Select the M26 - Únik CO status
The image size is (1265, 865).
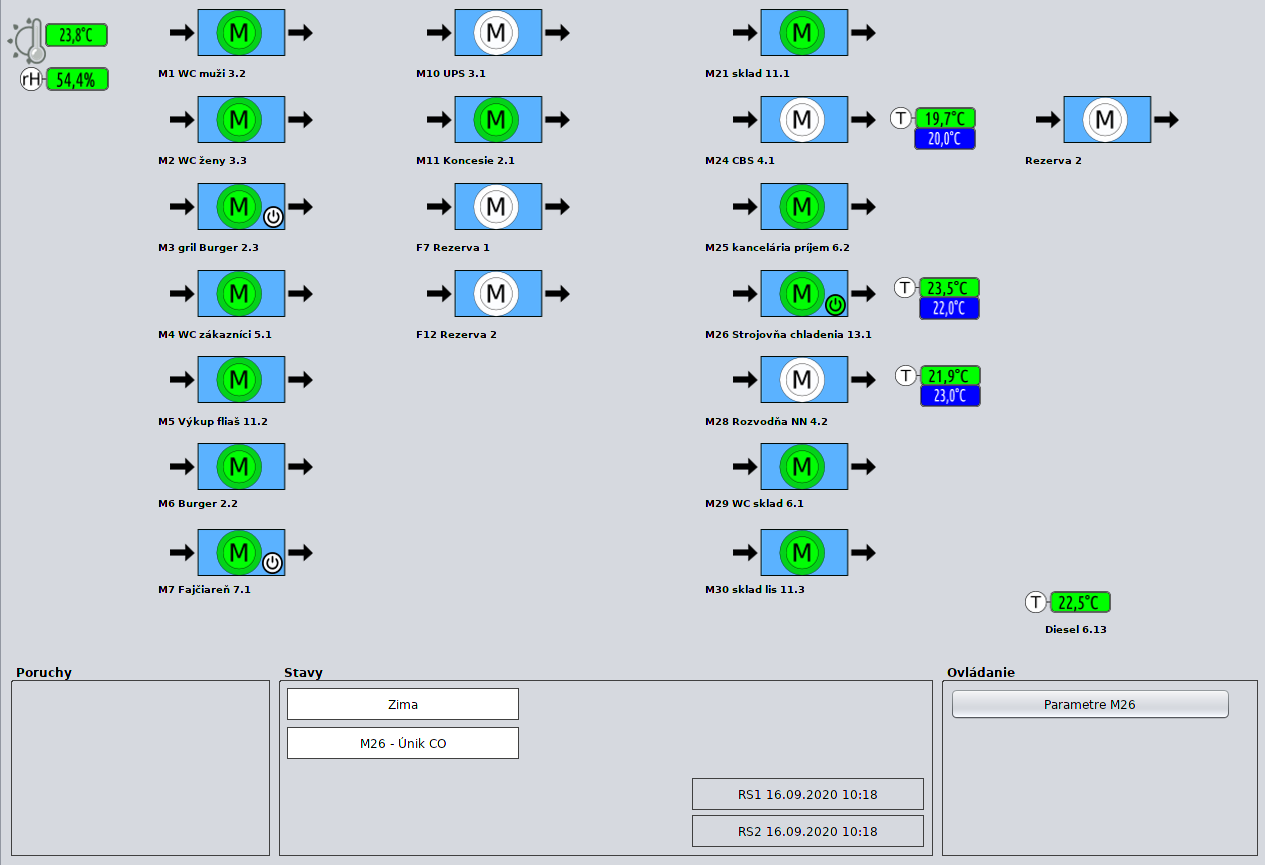(402, 743)
